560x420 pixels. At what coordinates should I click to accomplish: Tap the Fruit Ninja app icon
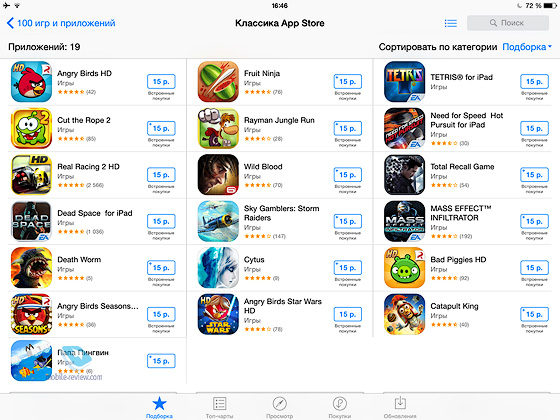(218, 82)
